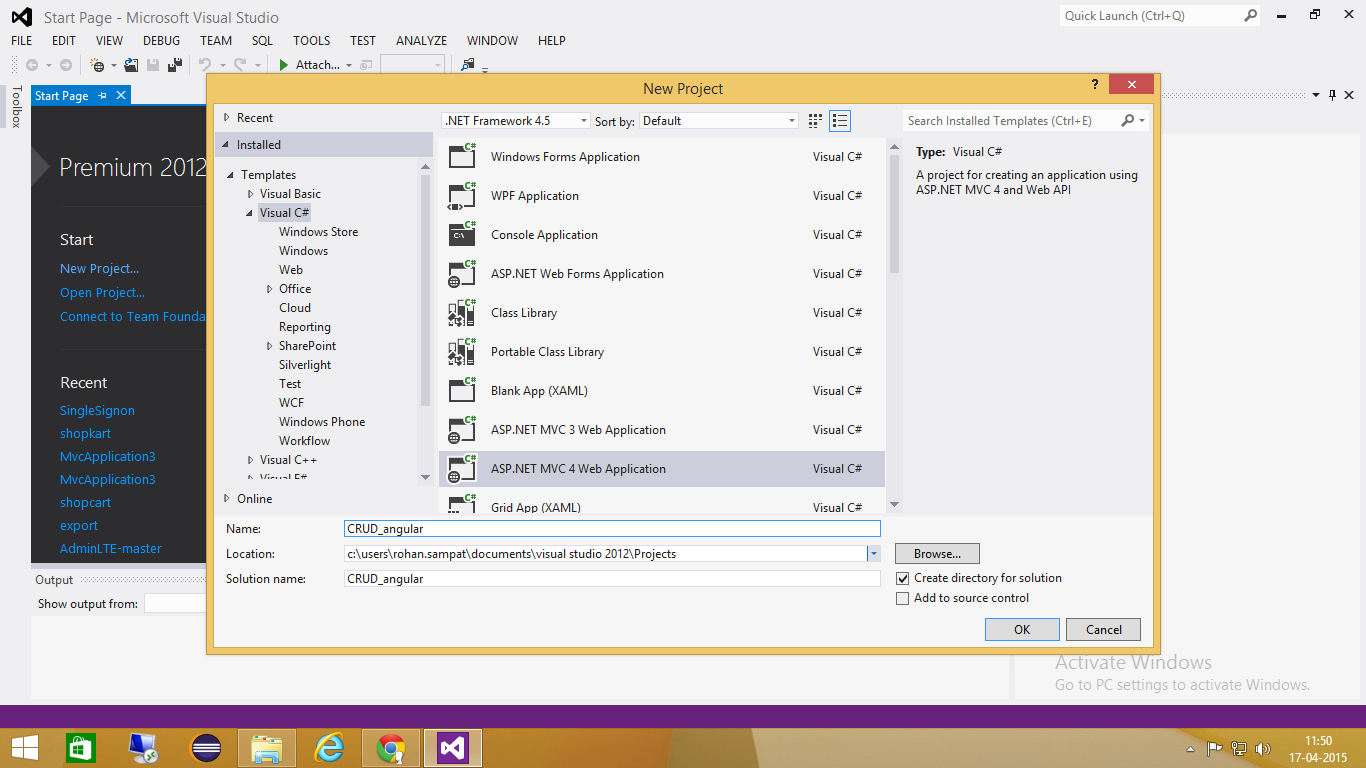The image size is (1366, 768).
Task: Click the New Project dialog help question mark
Action: [1096, 86]
